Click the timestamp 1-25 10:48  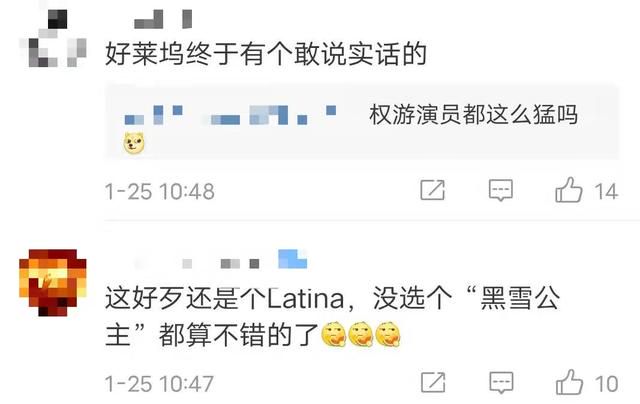160,191
